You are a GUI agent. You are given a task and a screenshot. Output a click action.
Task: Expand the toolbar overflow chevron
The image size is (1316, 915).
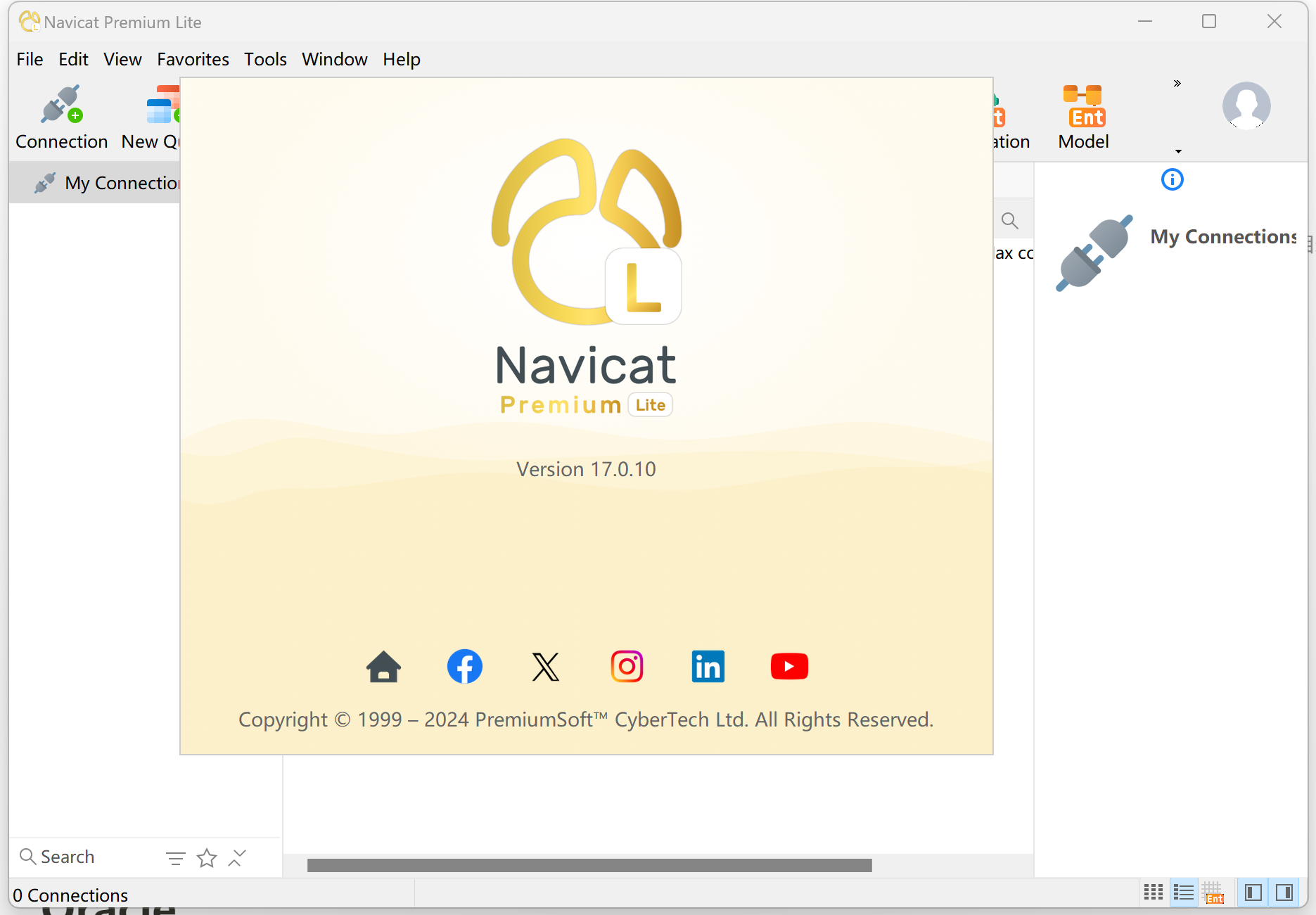(1177, 83)
